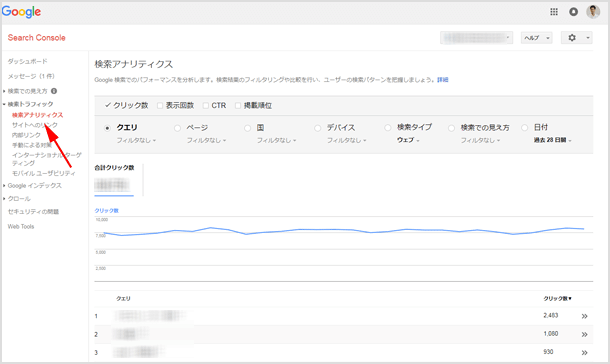Open サイトへのリンク page
Image resolution: width=610 pixels, height=364 pixels.
tap(35, 125)
